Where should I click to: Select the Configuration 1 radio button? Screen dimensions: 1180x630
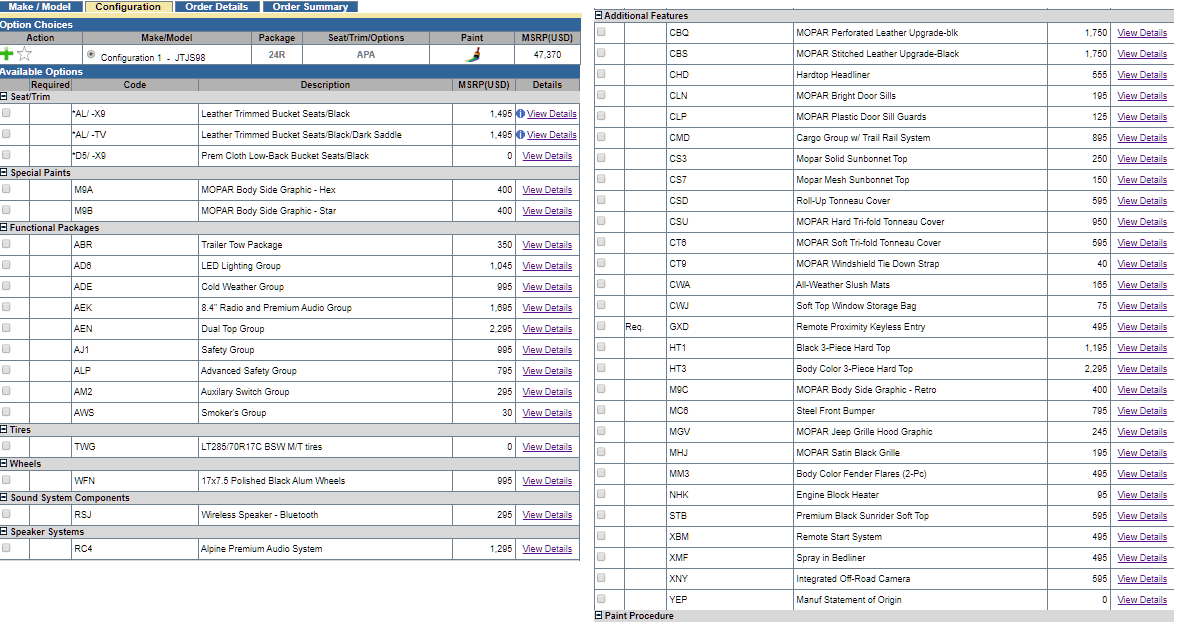[91, 54]
